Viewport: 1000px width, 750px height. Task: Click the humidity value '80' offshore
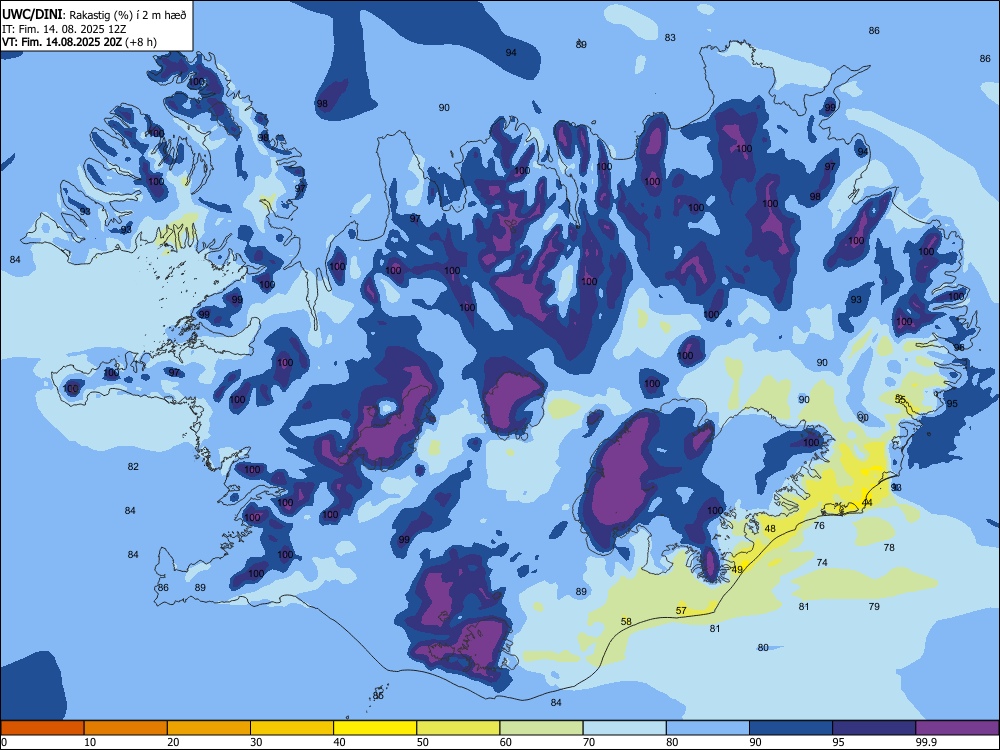click(763, 648)
